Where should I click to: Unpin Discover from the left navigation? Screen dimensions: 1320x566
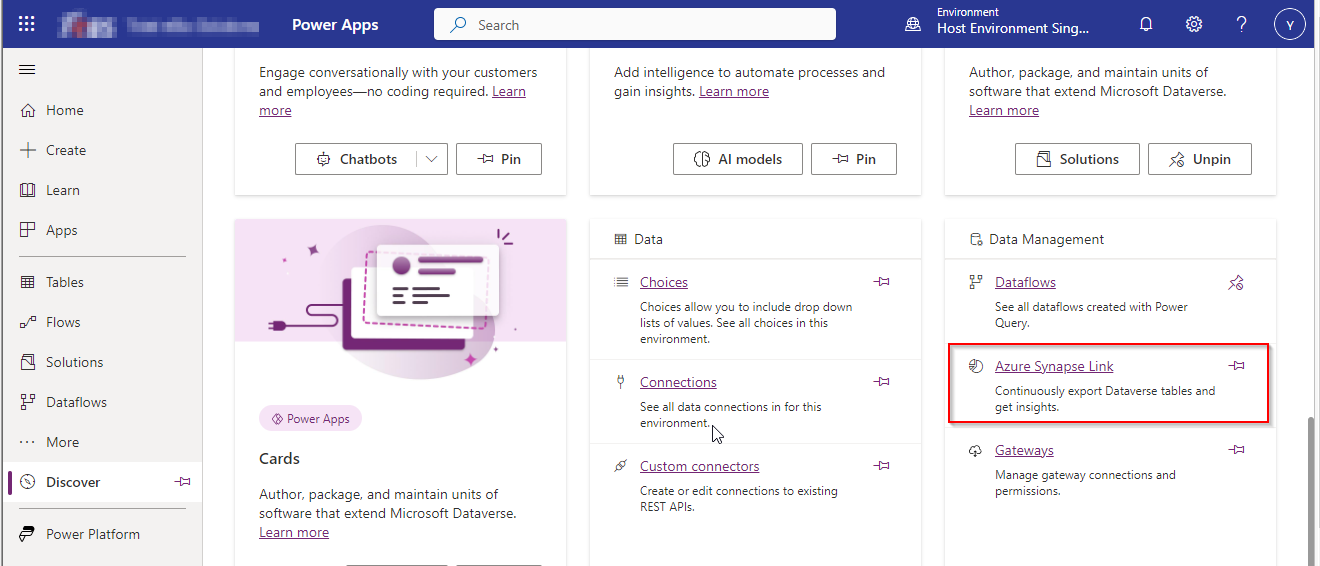click(x=183, y=482)
